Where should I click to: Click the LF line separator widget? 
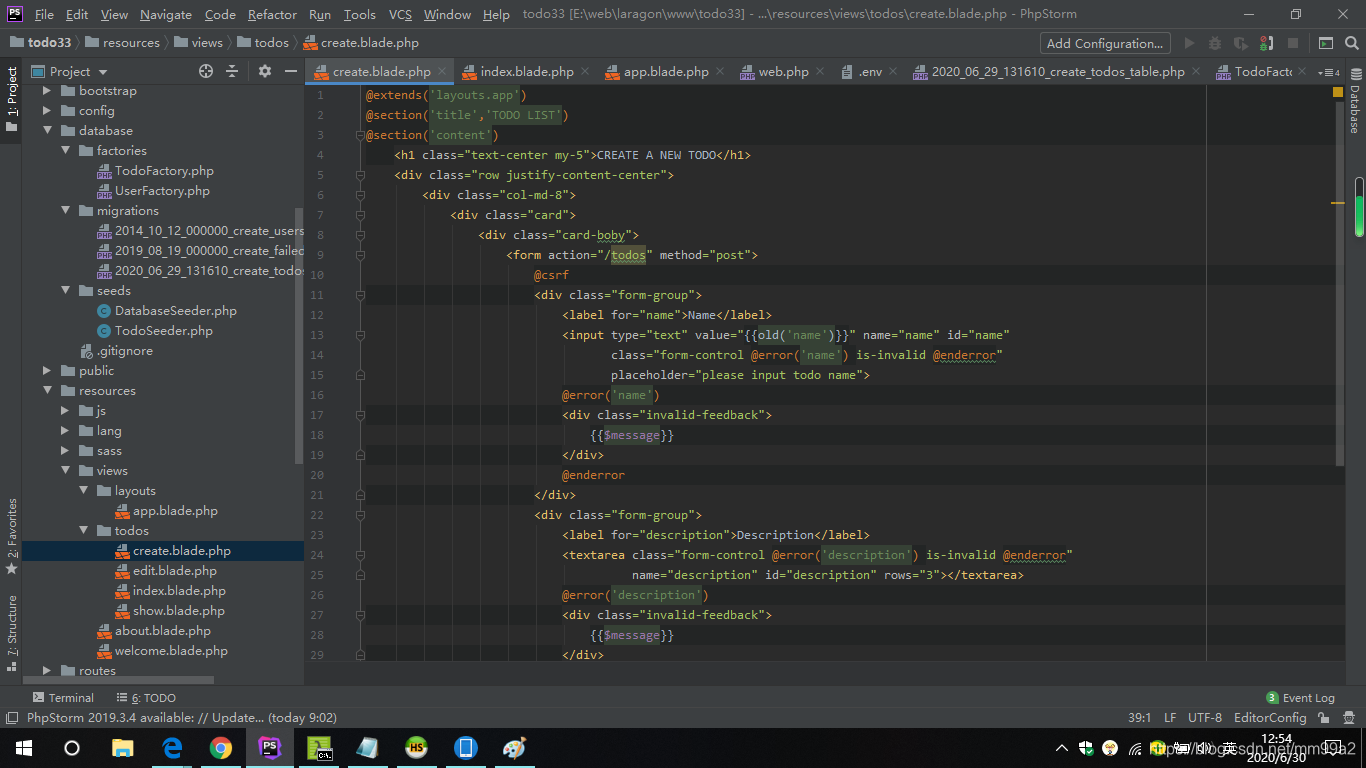[x=1170, y=717]
